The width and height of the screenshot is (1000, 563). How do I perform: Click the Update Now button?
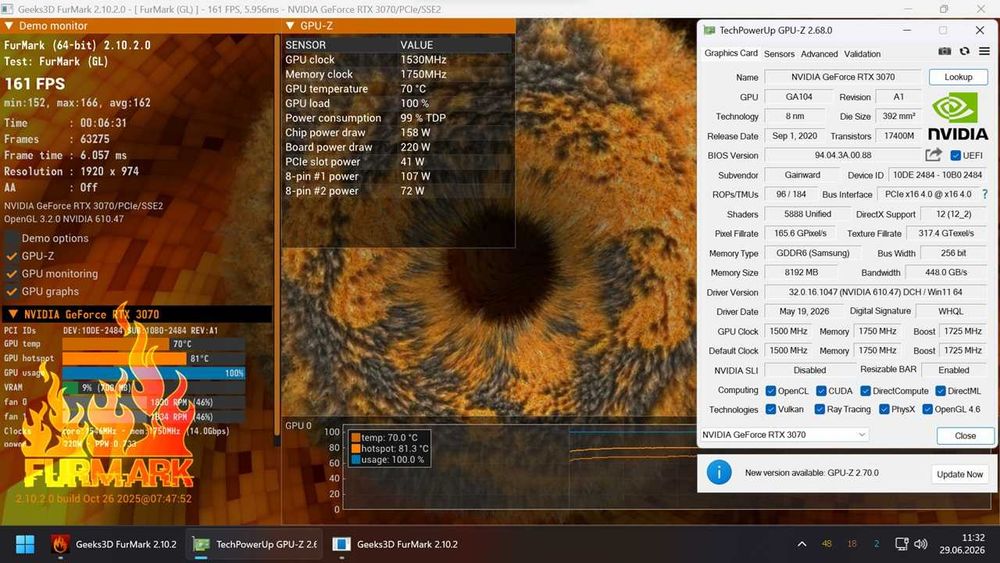point(959,474)
